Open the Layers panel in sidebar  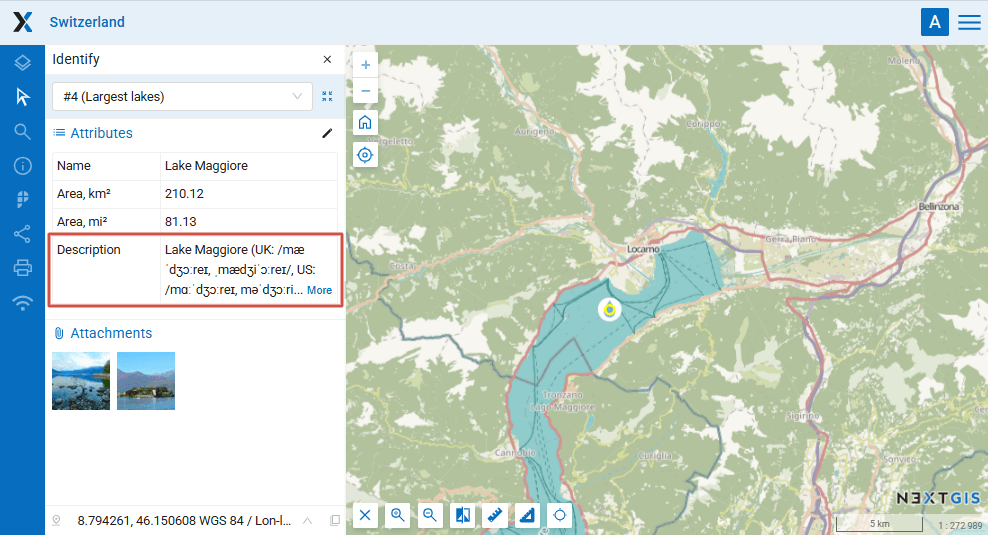(x=22, y=63)
